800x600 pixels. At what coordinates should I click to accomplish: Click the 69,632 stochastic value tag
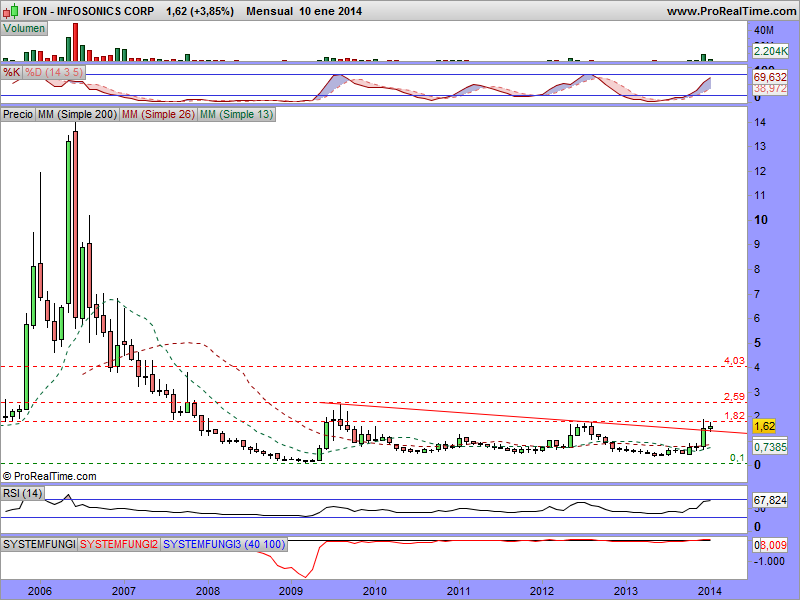(770, 77)
